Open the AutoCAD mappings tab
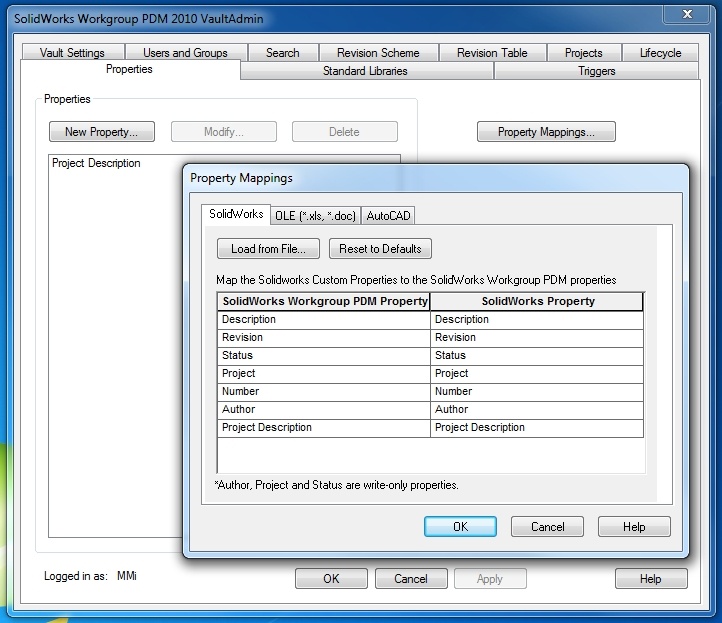The image size is (722, 623). coord(388,215)
